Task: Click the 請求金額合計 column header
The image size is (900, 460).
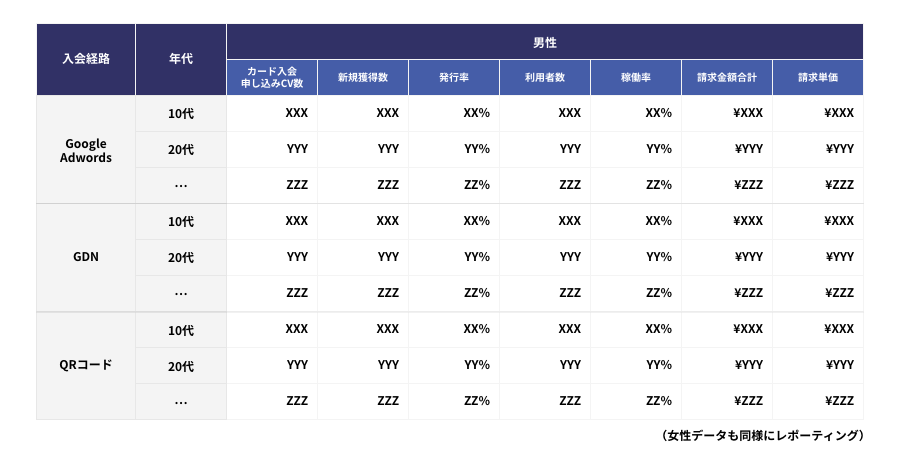Action: (x=727, y=78)
